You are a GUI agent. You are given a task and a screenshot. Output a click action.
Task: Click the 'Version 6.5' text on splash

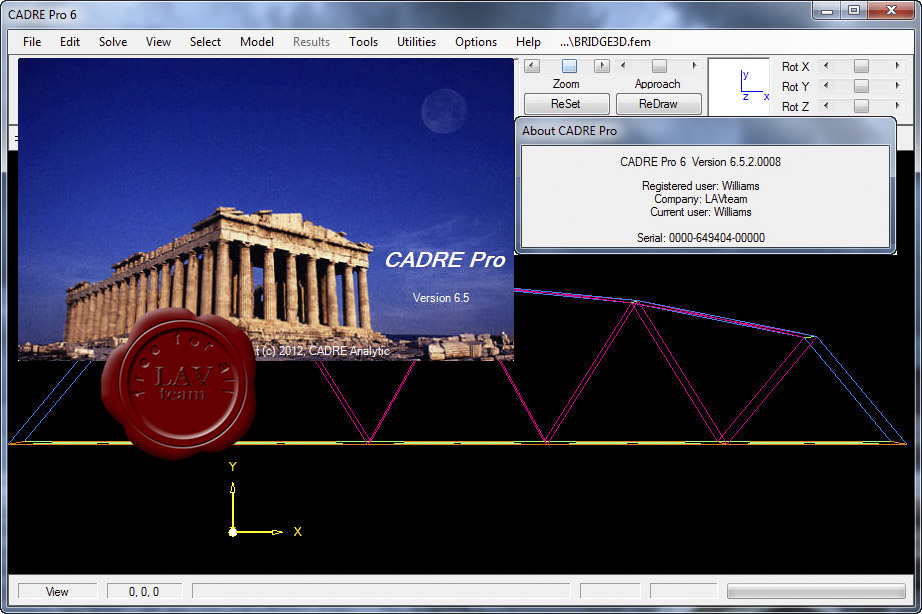coord(441,298)
